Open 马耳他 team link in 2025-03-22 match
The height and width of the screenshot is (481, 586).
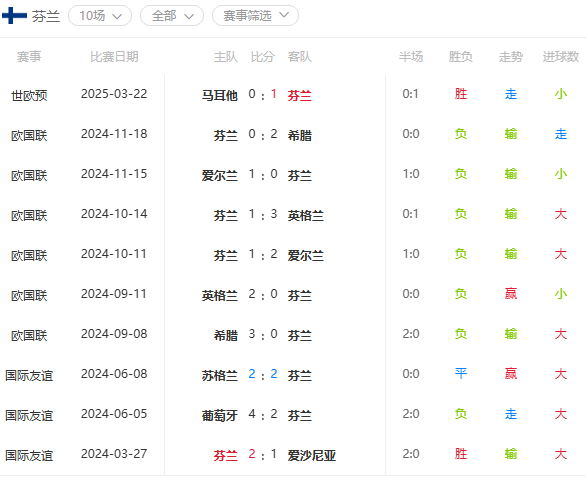219,96
